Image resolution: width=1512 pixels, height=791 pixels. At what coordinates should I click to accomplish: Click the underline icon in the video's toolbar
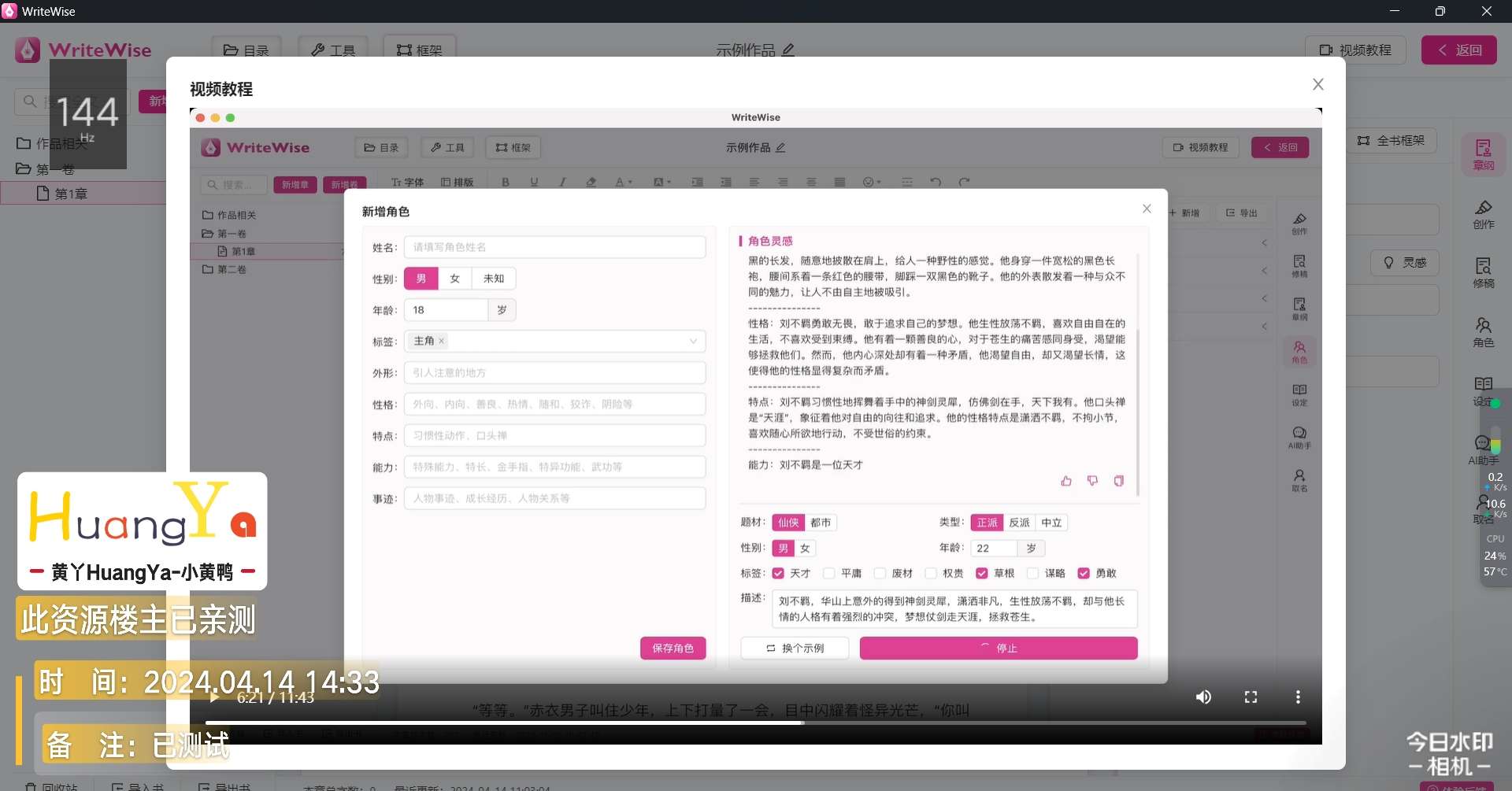[x=534, y=182]
